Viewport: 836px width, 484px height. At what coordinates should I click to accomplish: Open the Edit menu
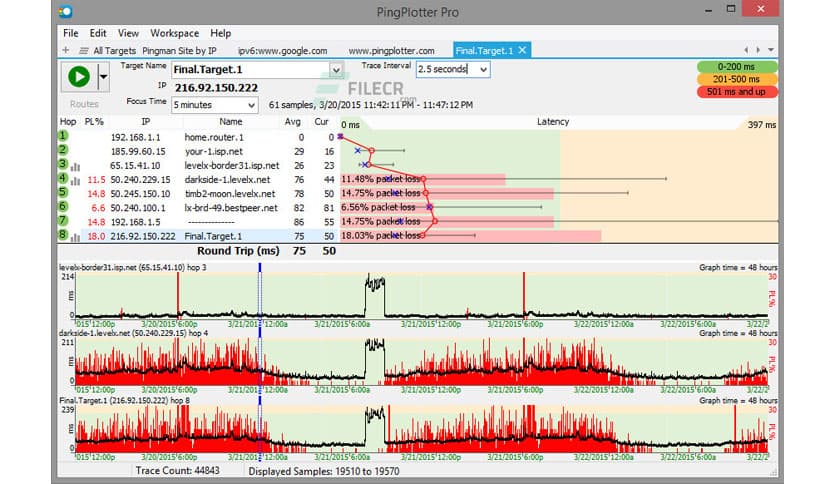tap(98, 33)
